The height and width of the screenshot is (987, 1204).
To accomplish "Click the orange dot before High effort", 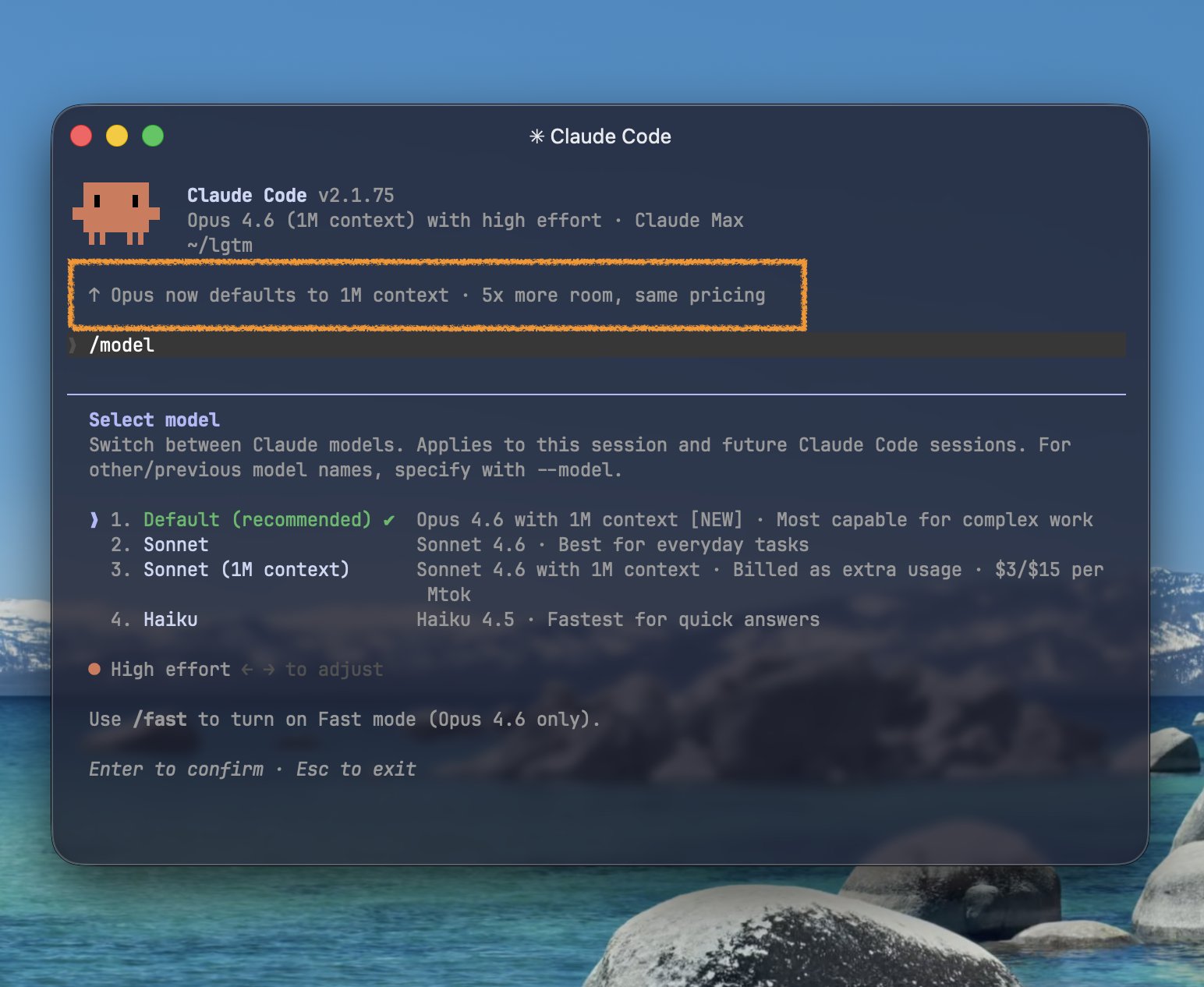I will pyautogui.click(x=94, y=669).
